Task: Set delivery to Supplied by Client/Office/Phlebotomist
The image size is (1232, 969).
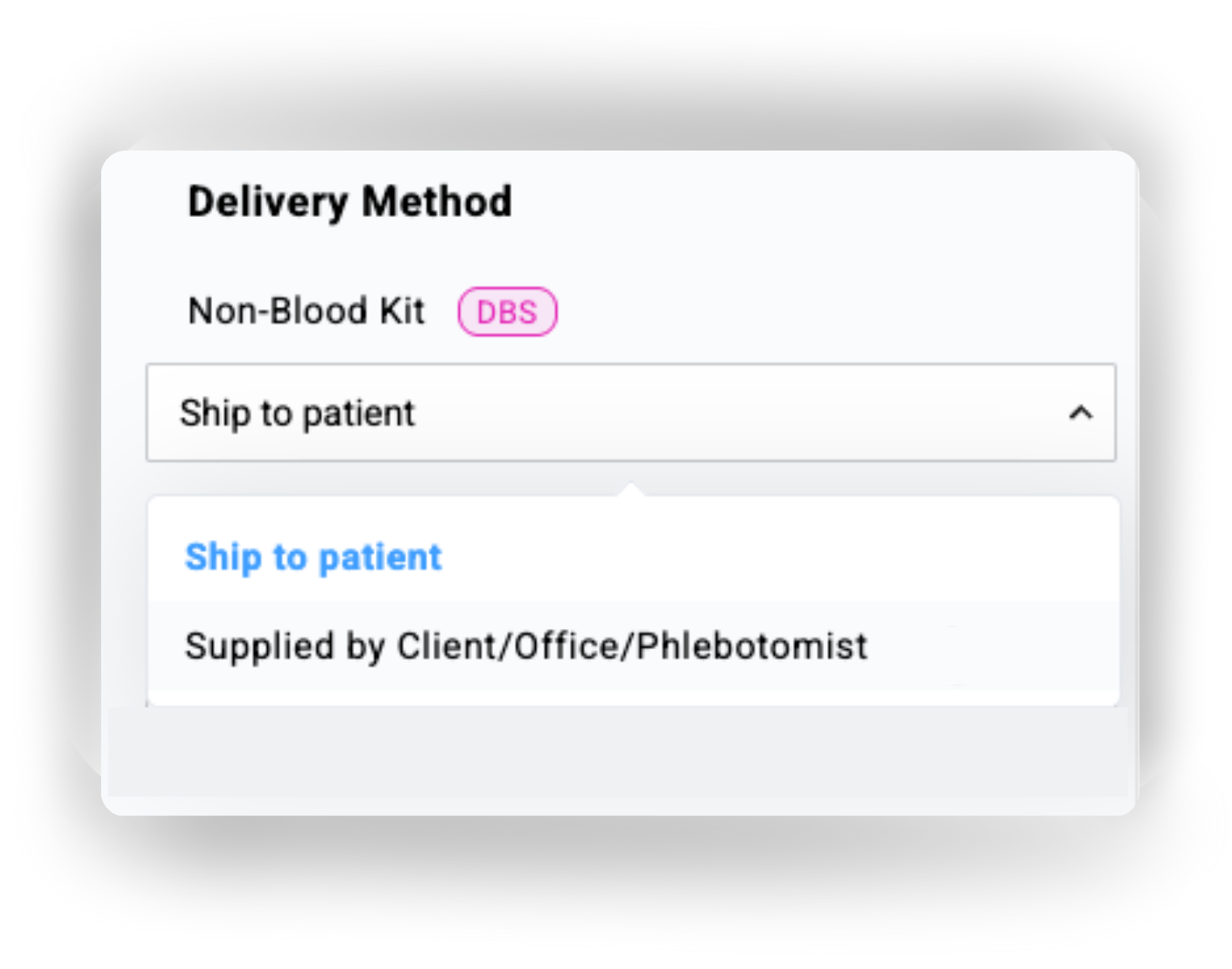Action: [526, 646]
